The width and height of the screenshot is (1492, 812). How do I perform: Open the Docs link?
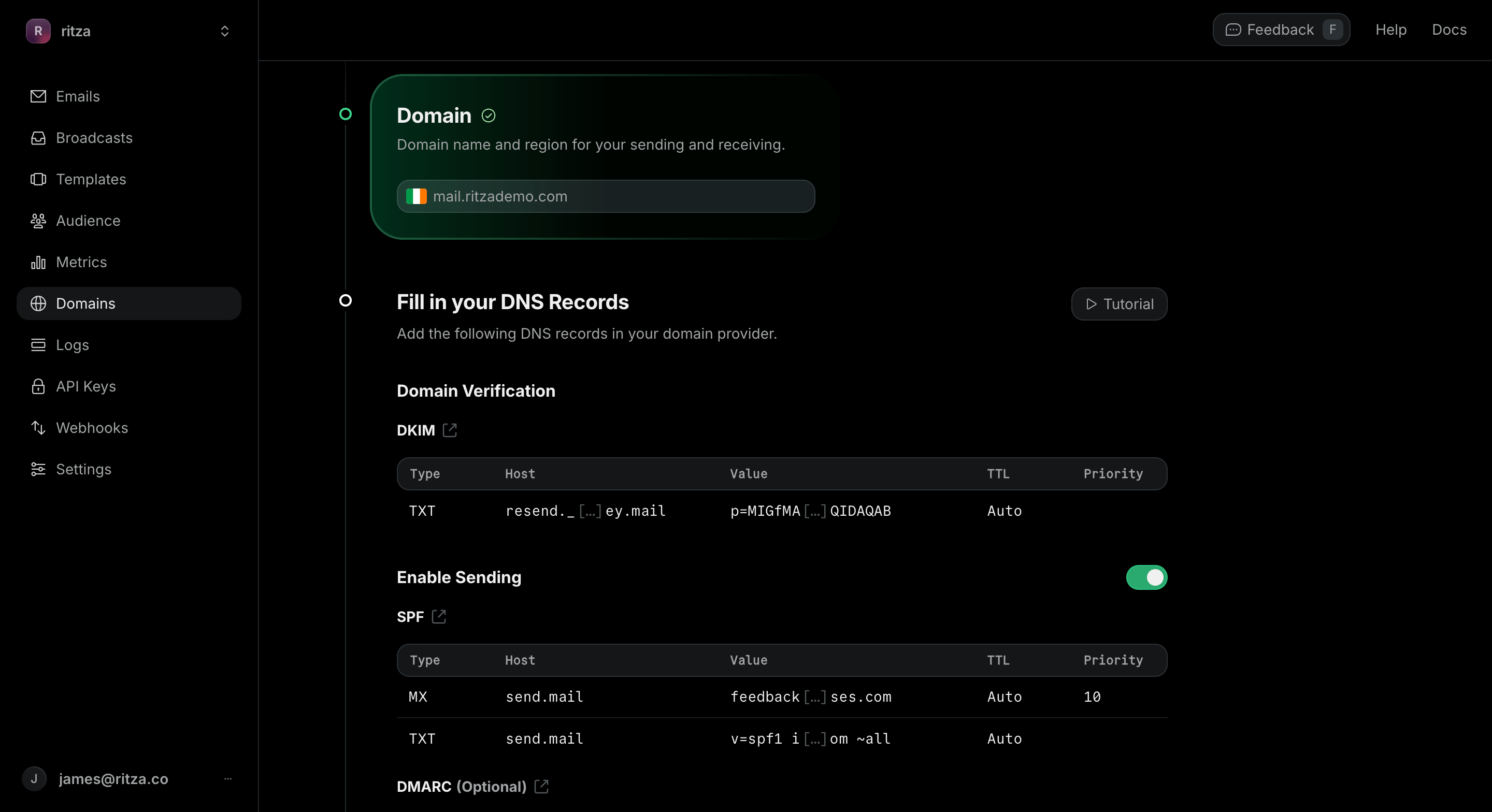(x=1448, y=30)
